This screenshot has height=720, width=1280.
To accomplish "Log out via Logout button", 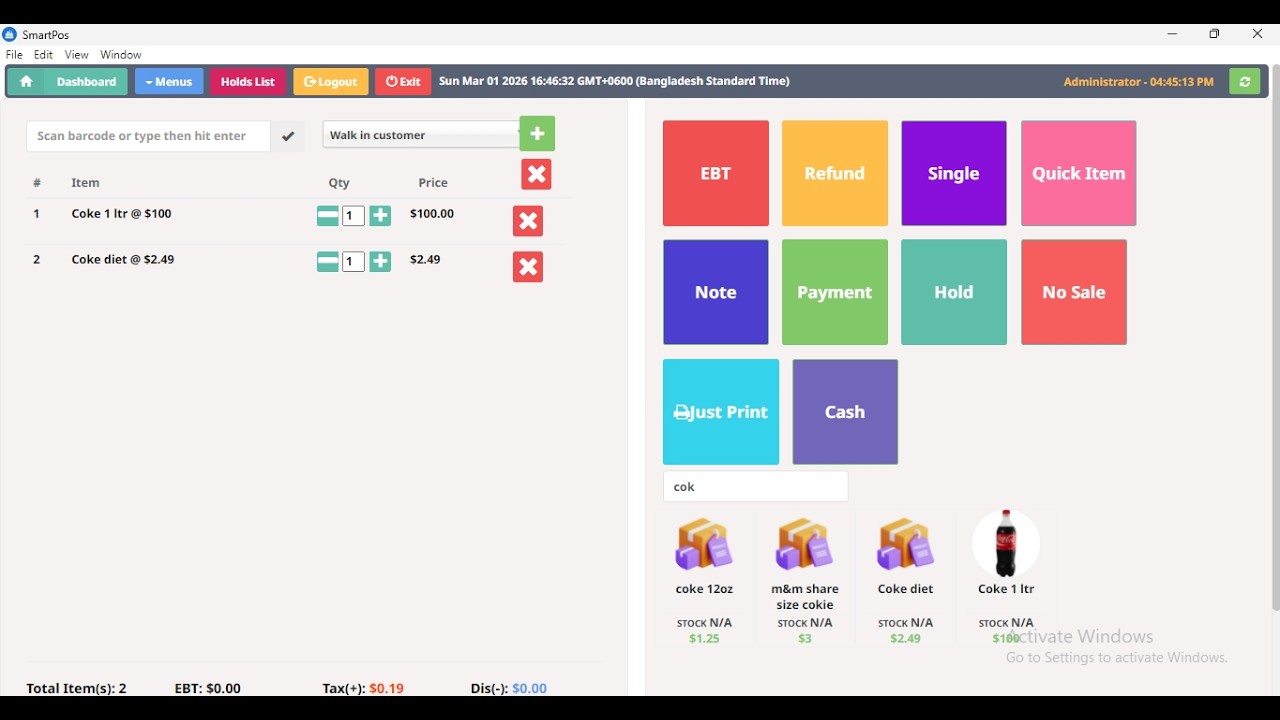I will point(331,82).
